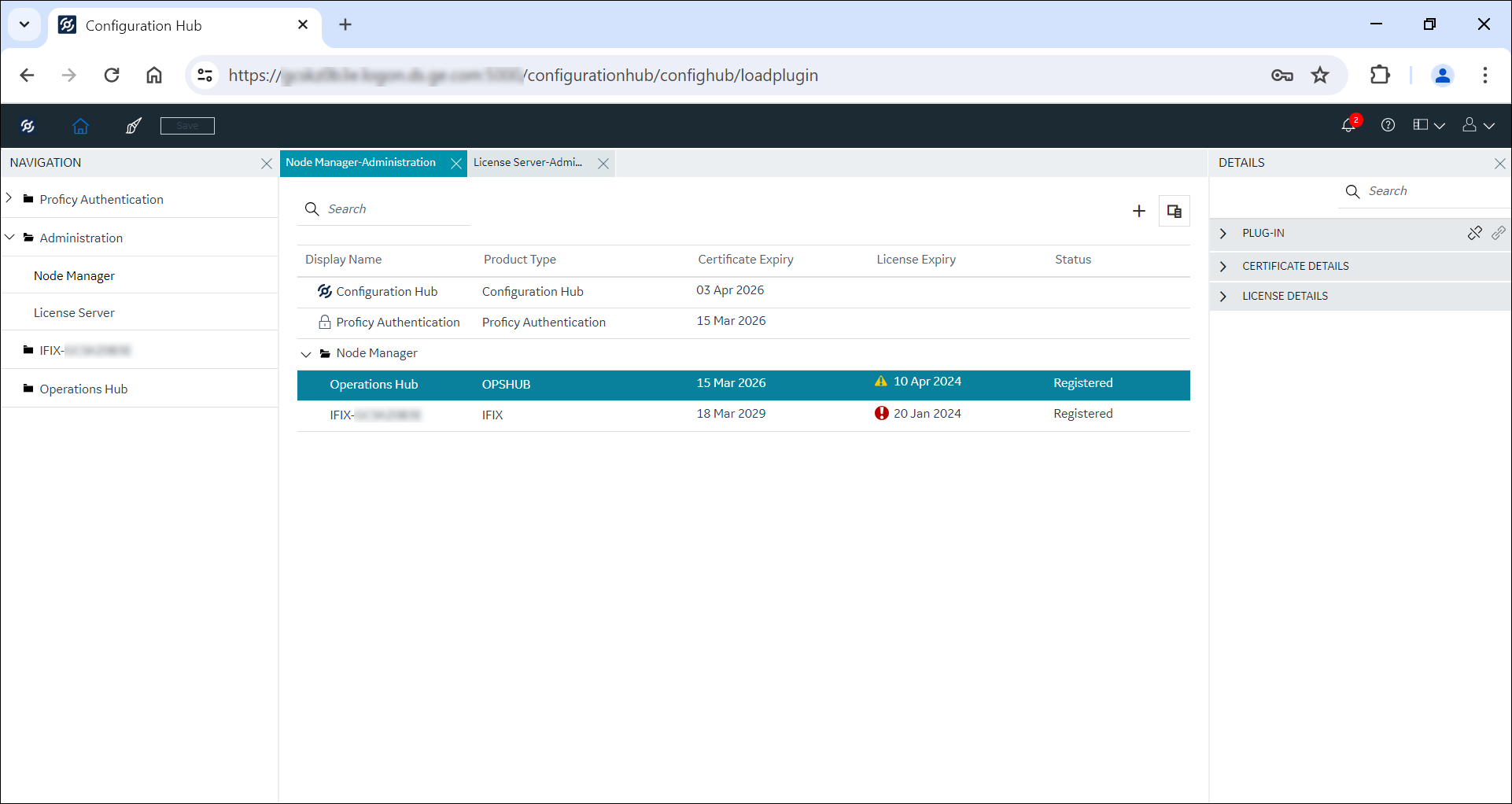1512x804 pixels.
Task: Close the License Server-Admin tab
Action: coord(603,164)
